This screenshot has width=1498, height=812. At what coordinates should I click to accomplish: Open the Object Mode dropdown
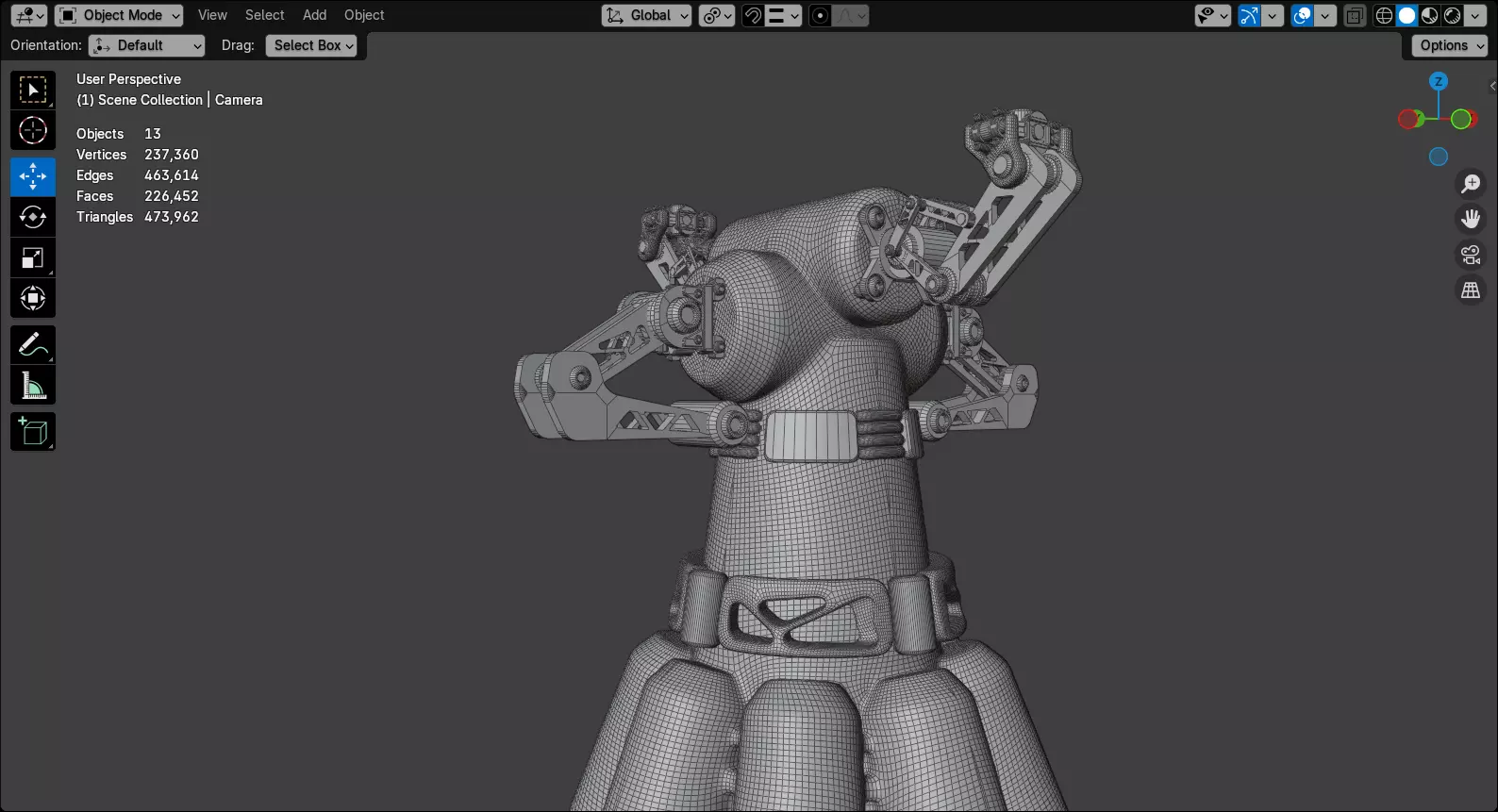pyautogui.click(x=119, y=15)
